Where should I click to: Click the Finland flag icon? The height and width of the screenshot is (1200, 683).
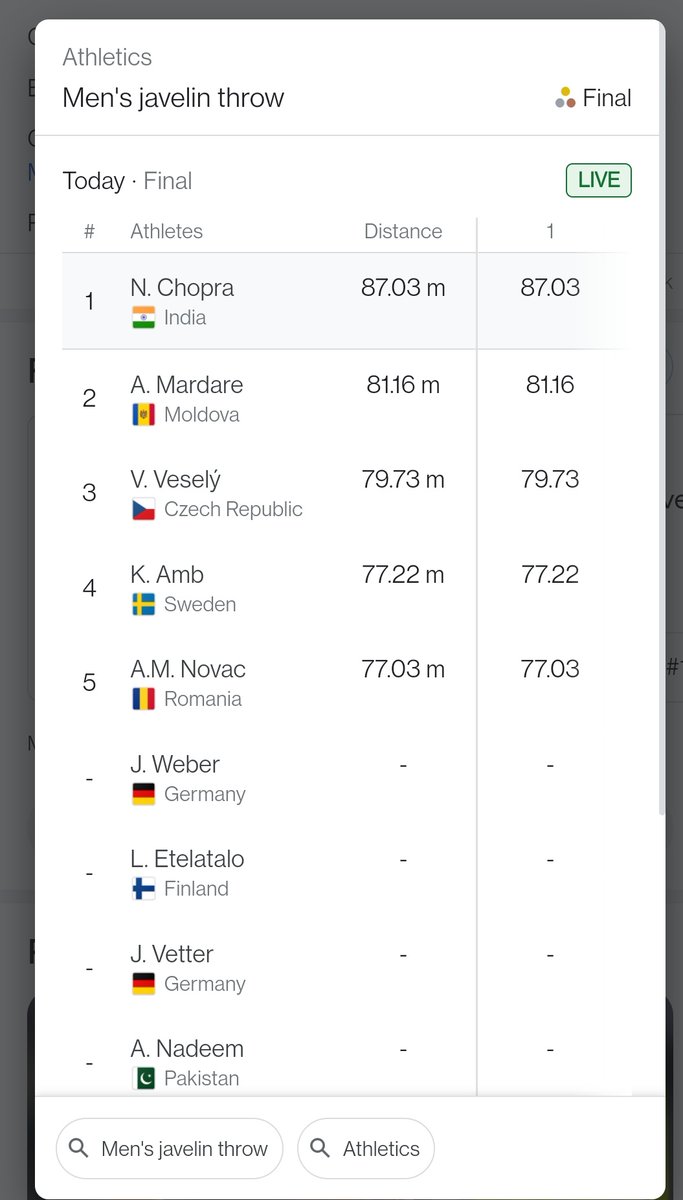pos(143,888)
